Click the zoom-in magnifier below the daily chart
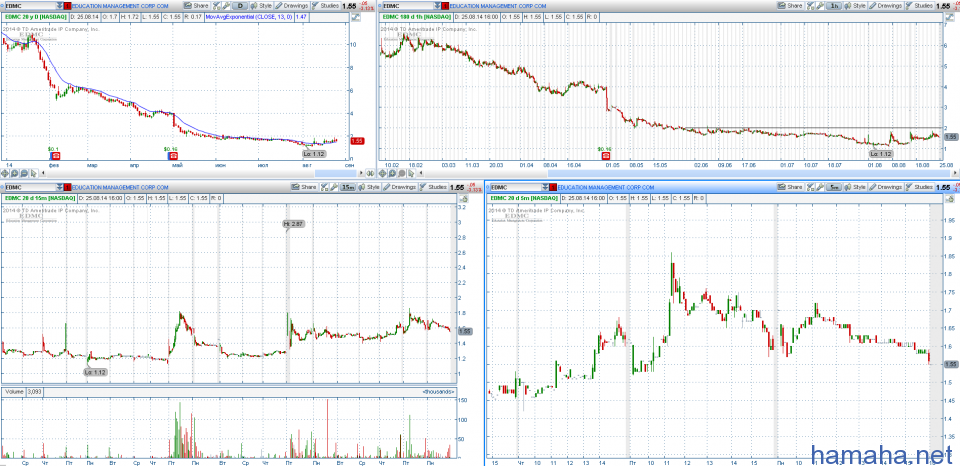Viewport: 960px width, 466px height. [15, 173]
